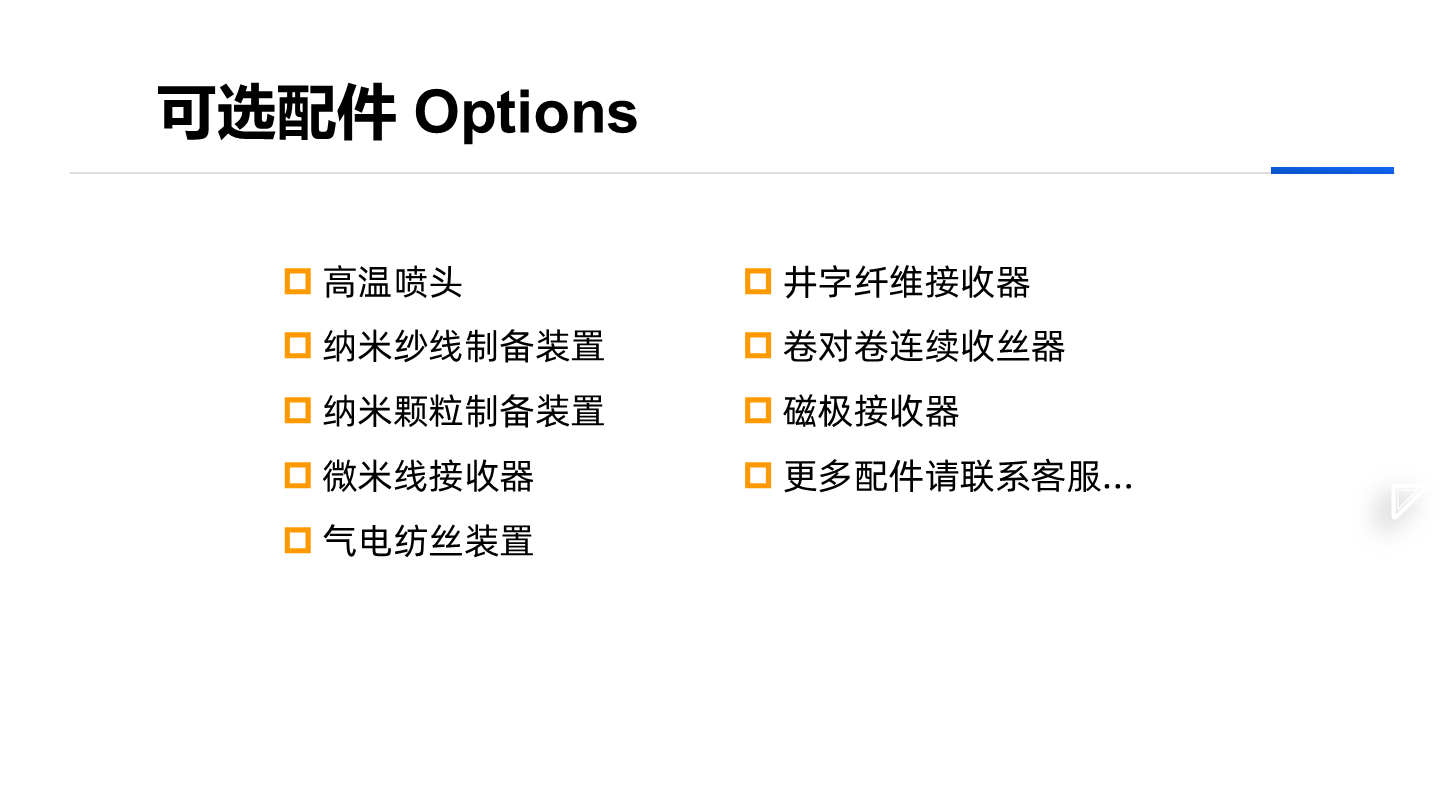Select the orange bullet next to 气电纺丝装置
The height and width of the screenshot is (810, 1440).
pyautogui.click(x=297, y=540)
